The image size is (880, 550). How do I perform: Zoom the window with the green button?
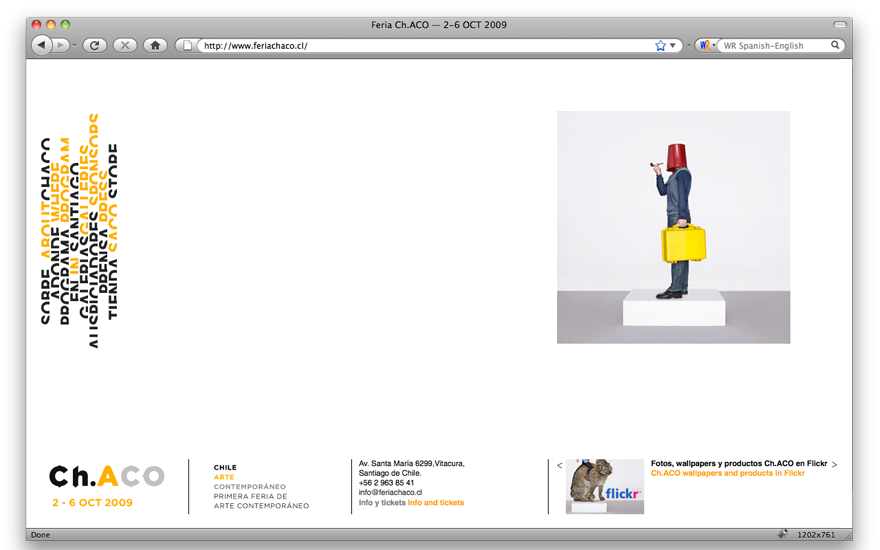pos(65,24)
